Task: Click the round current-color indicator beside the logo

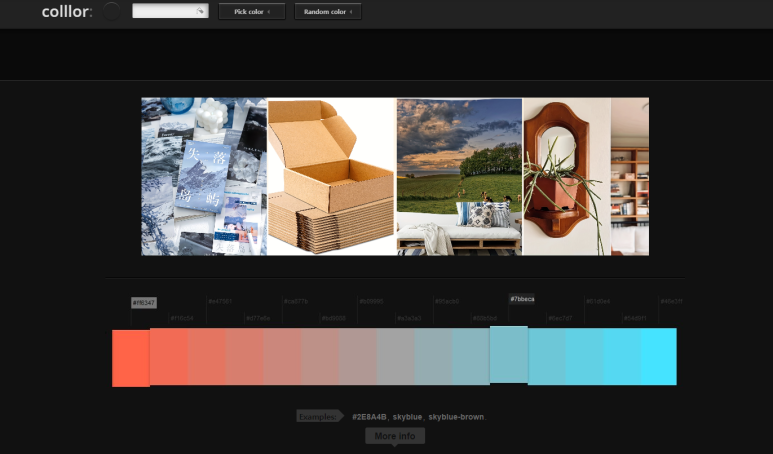Action: pyautogui.click(x=111, y=11)
